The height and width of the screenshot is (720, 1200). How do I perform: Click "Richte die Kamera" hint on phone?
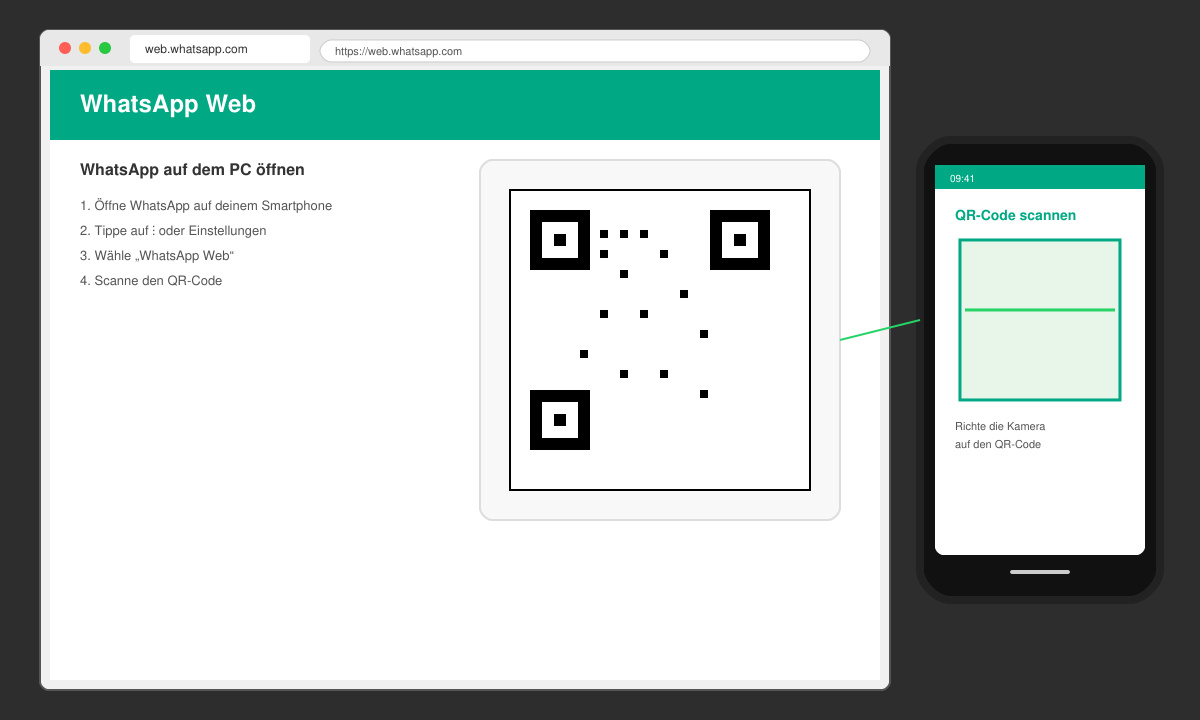(1000, 426)
